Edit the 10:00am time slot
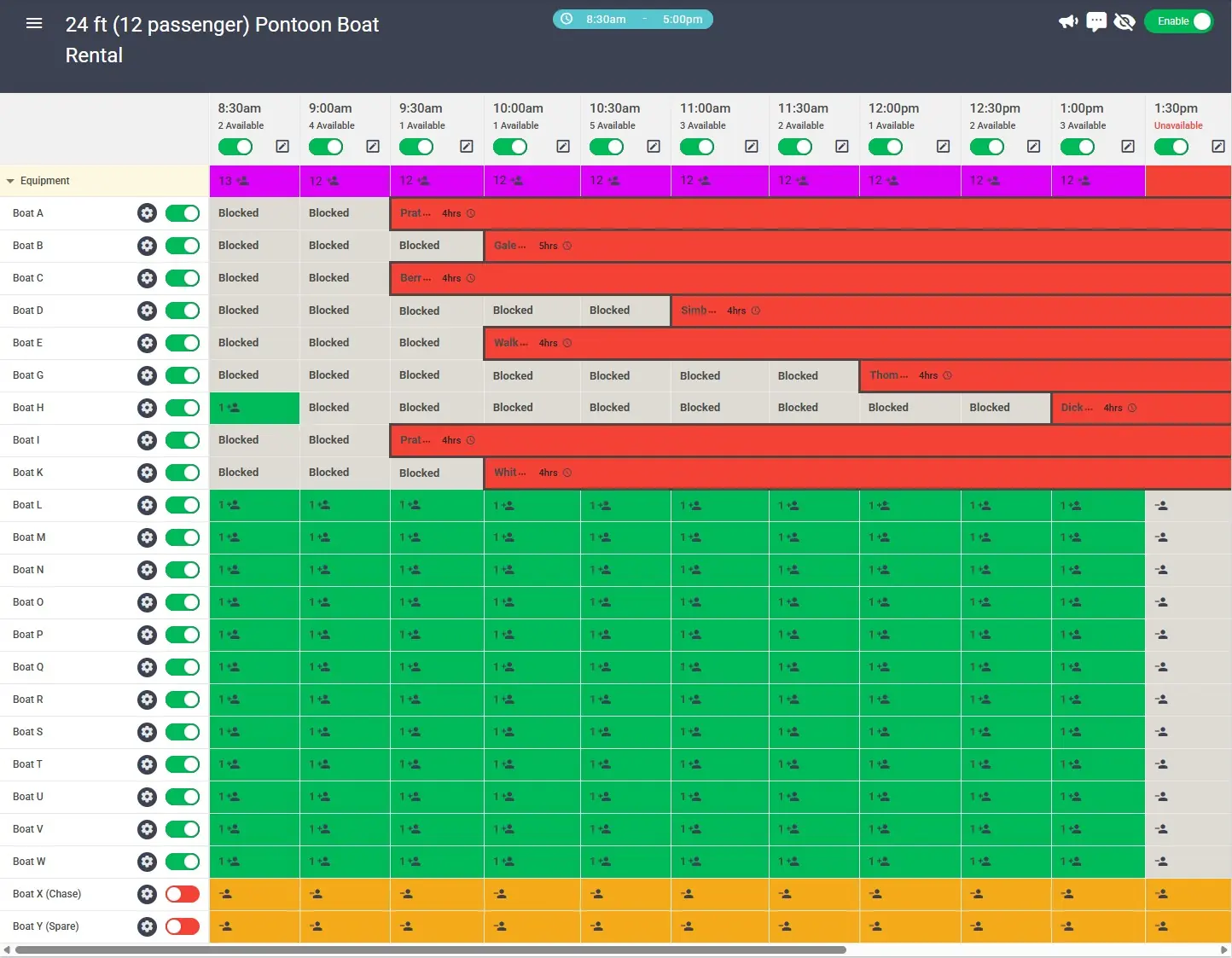Screen dimensions: 1232x958 563,147
